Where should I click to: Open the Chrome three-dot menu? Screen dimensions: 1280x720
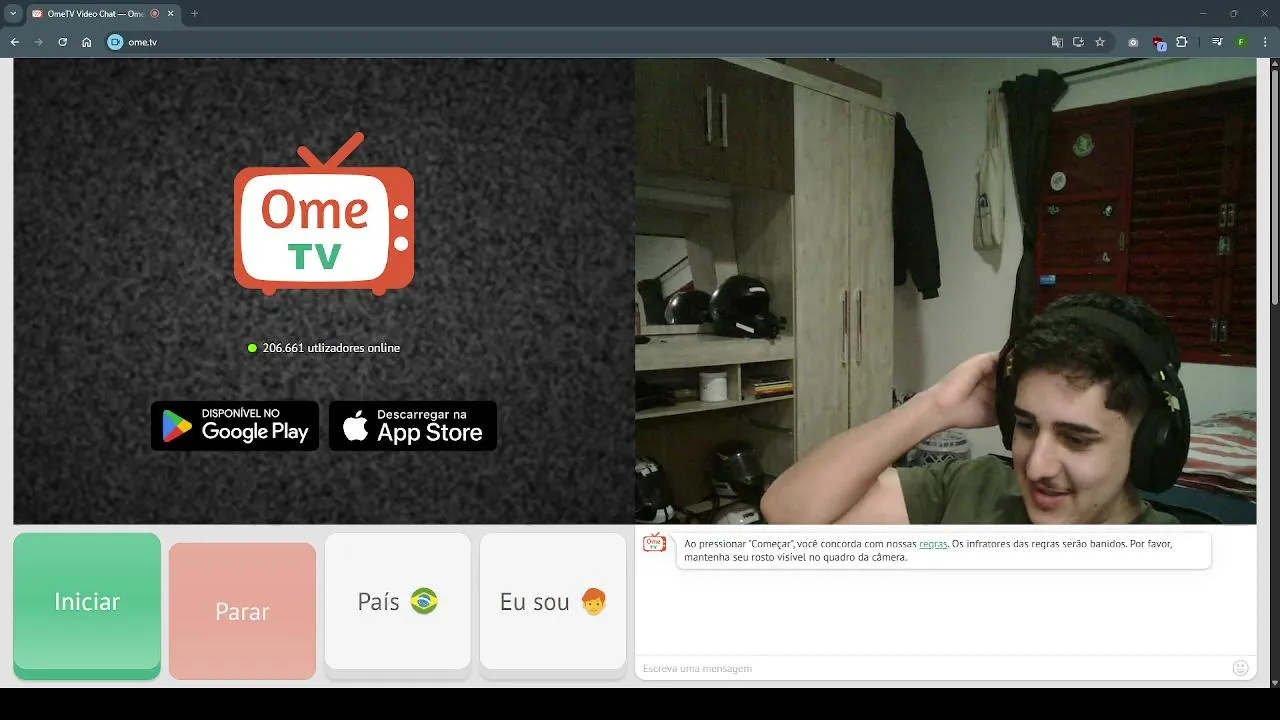1265,42
